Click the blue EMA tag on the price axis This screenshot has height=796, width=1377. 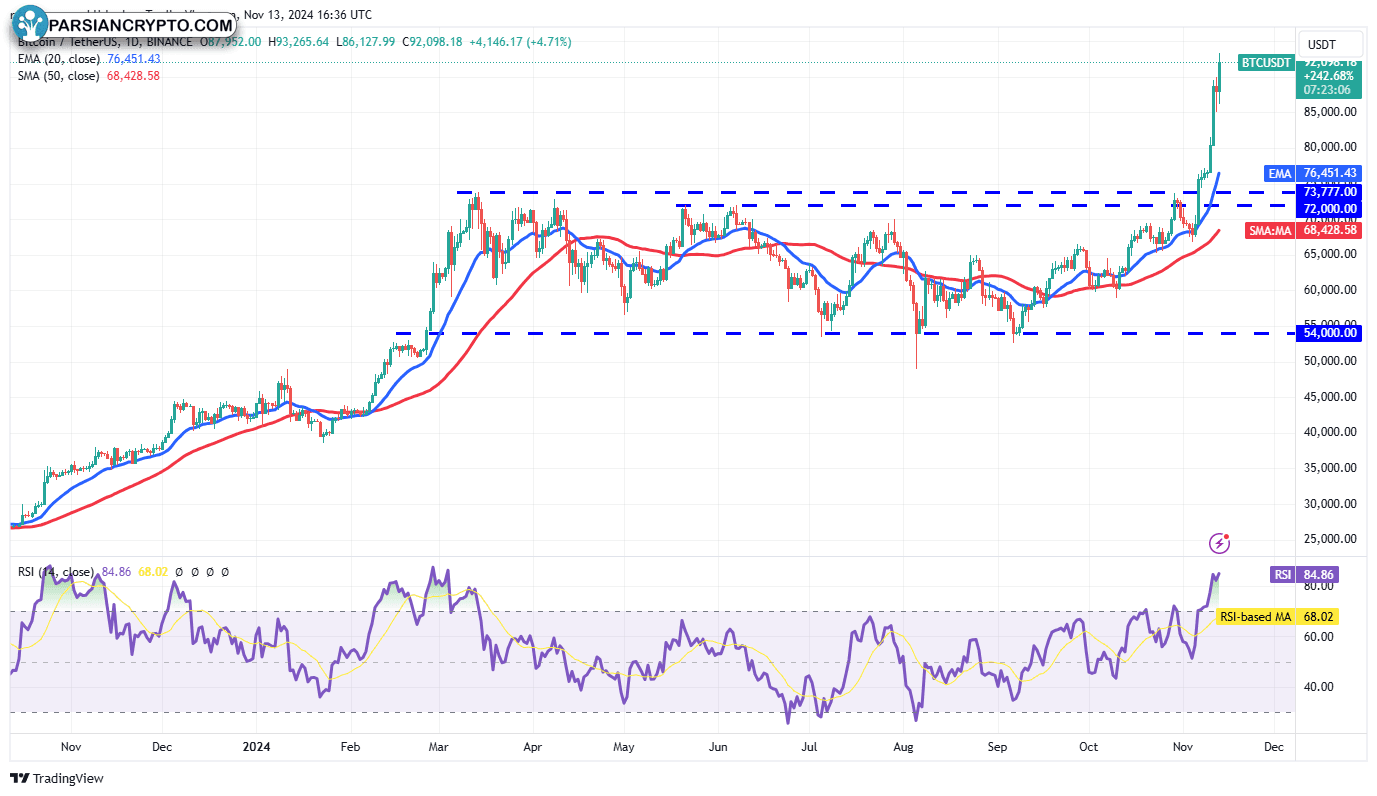(x=1280, y=173)
